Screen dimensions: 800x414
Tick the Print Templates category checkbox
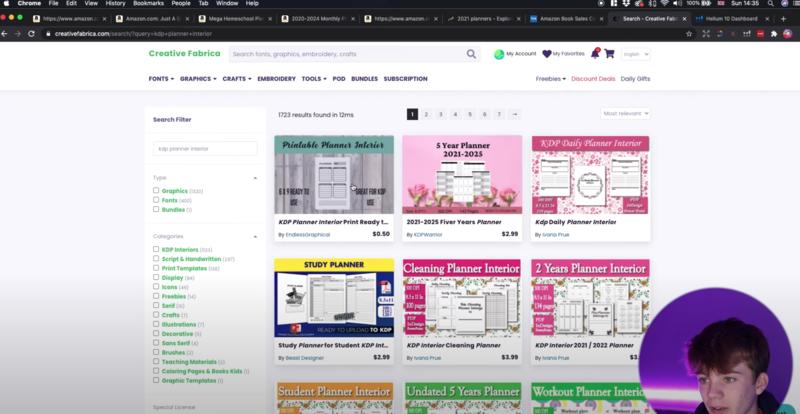[x=156, y=268]
